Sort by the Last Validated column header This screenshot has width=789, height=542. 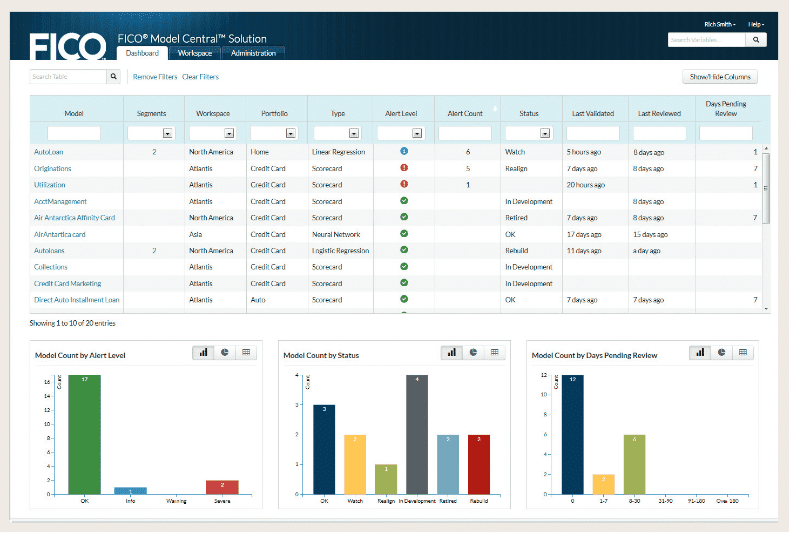pyautogui.click(x=593, y=114)
